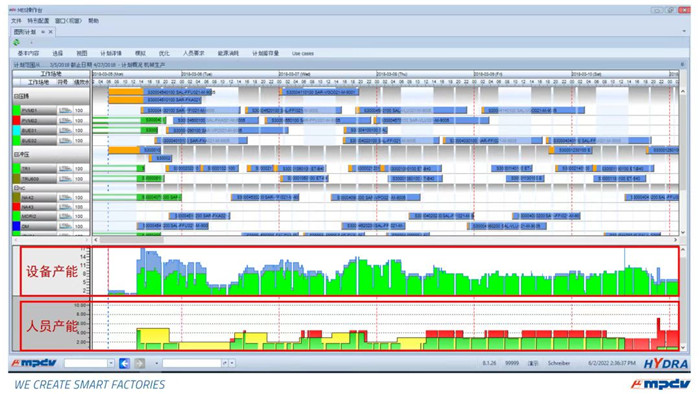Click the first orange order bar in the top group row

[126, 92]
